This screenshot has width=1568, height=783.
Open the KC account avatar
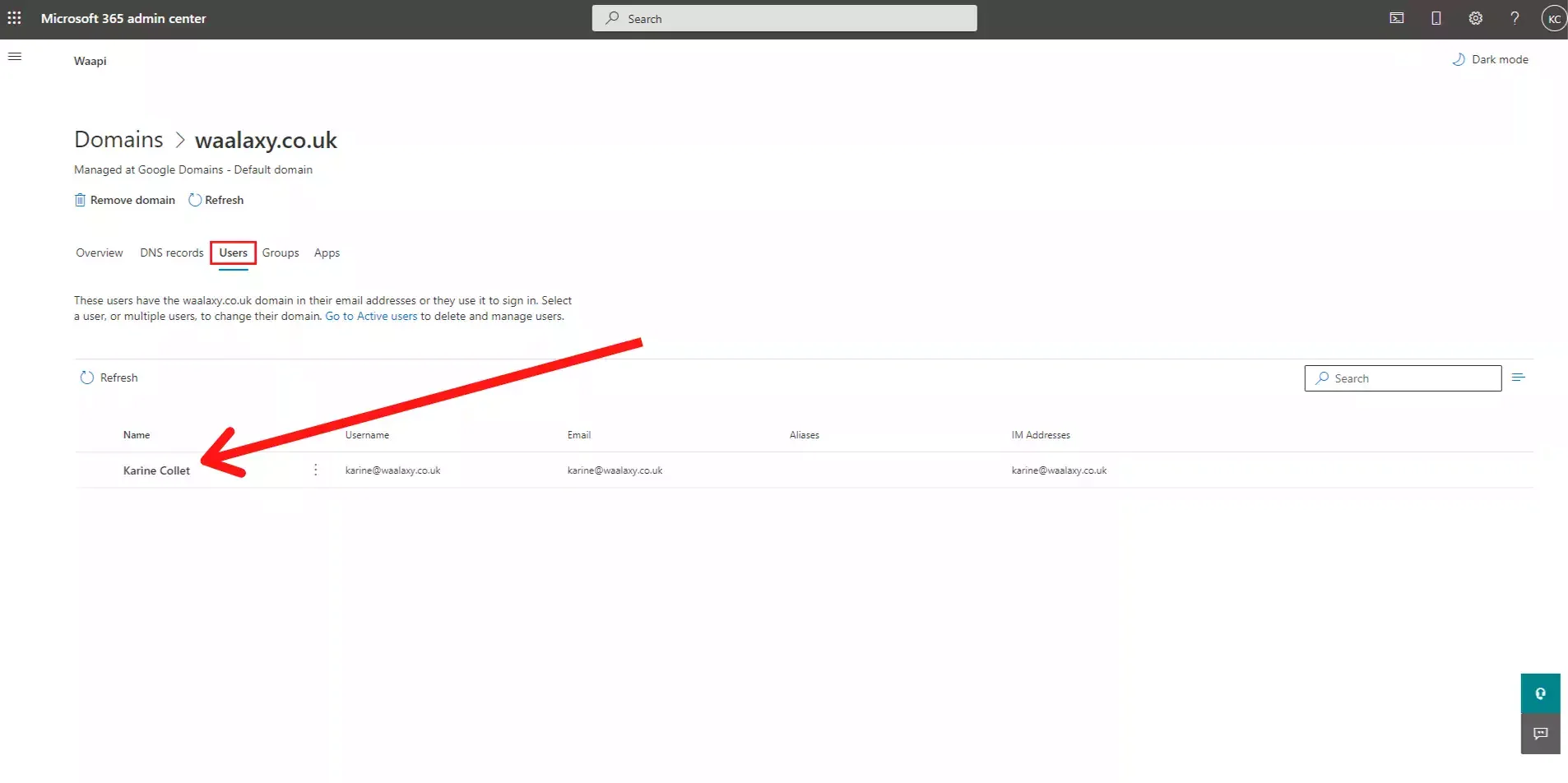tap(1553, 19)
